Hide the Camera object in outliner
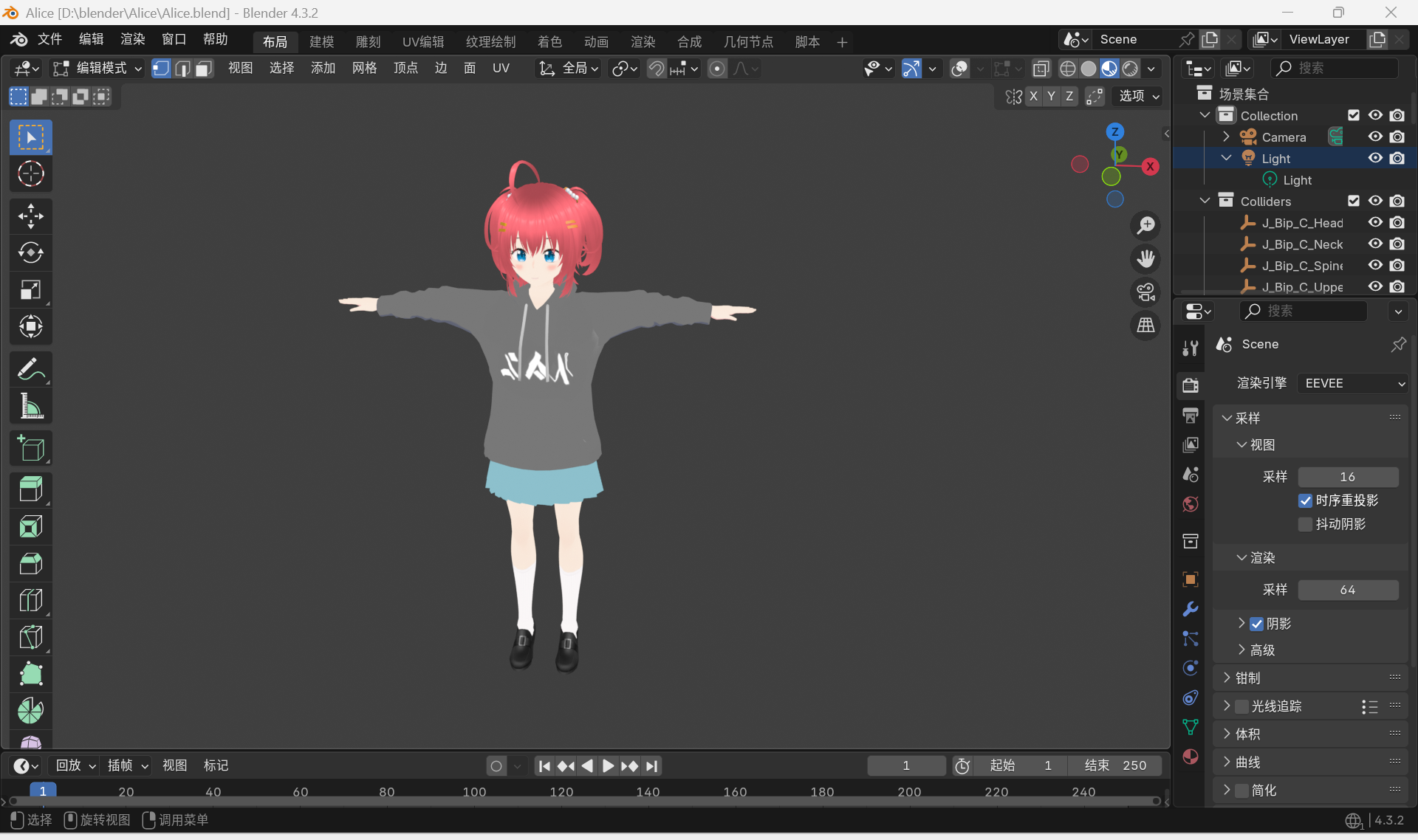 pos(1375,137)
